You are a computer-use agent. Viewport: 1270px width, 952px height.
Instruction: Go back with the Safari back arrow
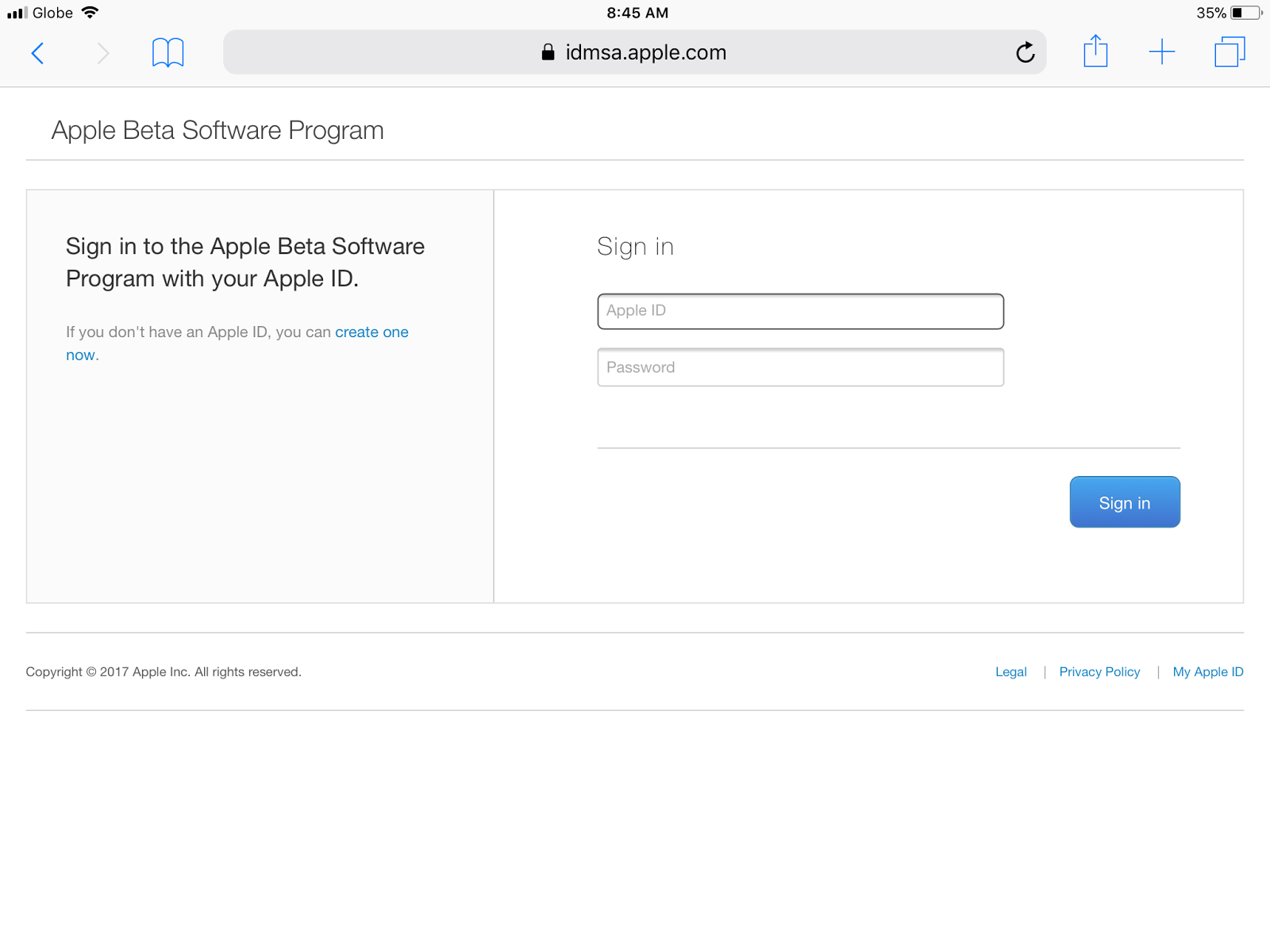point(37,53)
